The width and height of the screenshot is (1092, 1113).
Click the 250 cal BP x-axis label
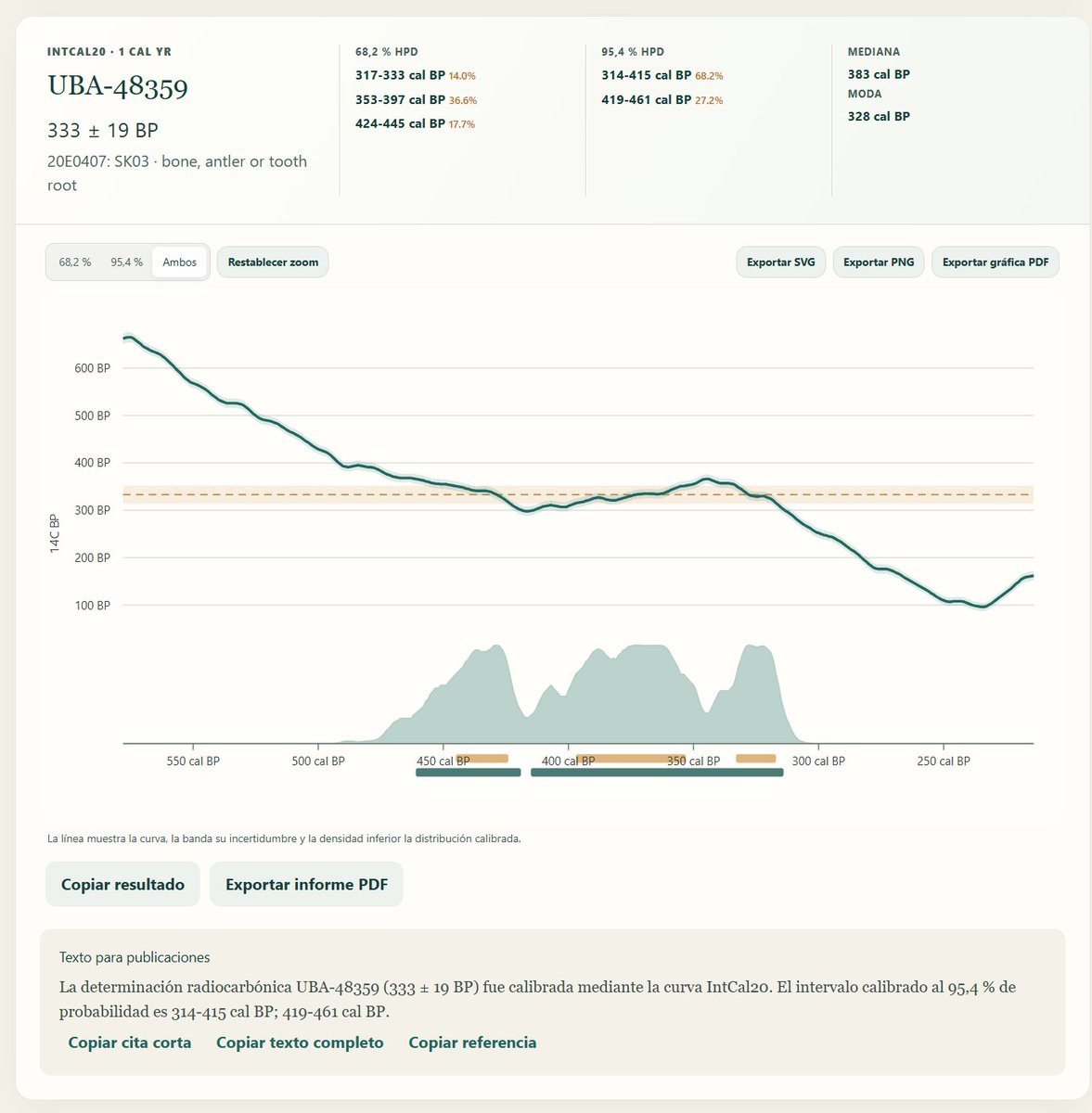tap(944, 761)
